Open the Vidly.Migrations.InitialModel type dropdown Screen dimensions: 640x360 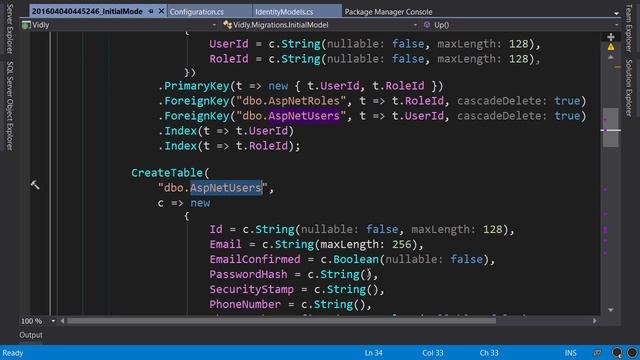pyautogui.click(x=415, y=25)
